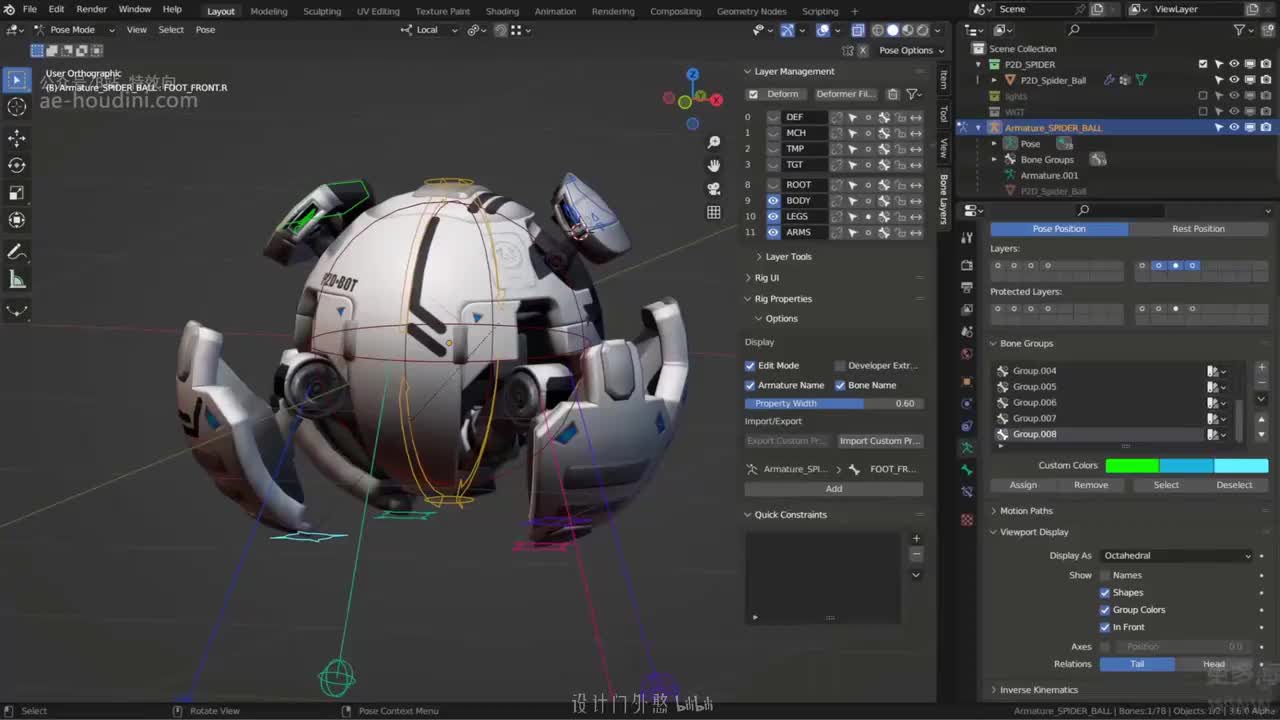Click the Rest Position button
Viewport: 1280px width, 720px height.
1198,229
